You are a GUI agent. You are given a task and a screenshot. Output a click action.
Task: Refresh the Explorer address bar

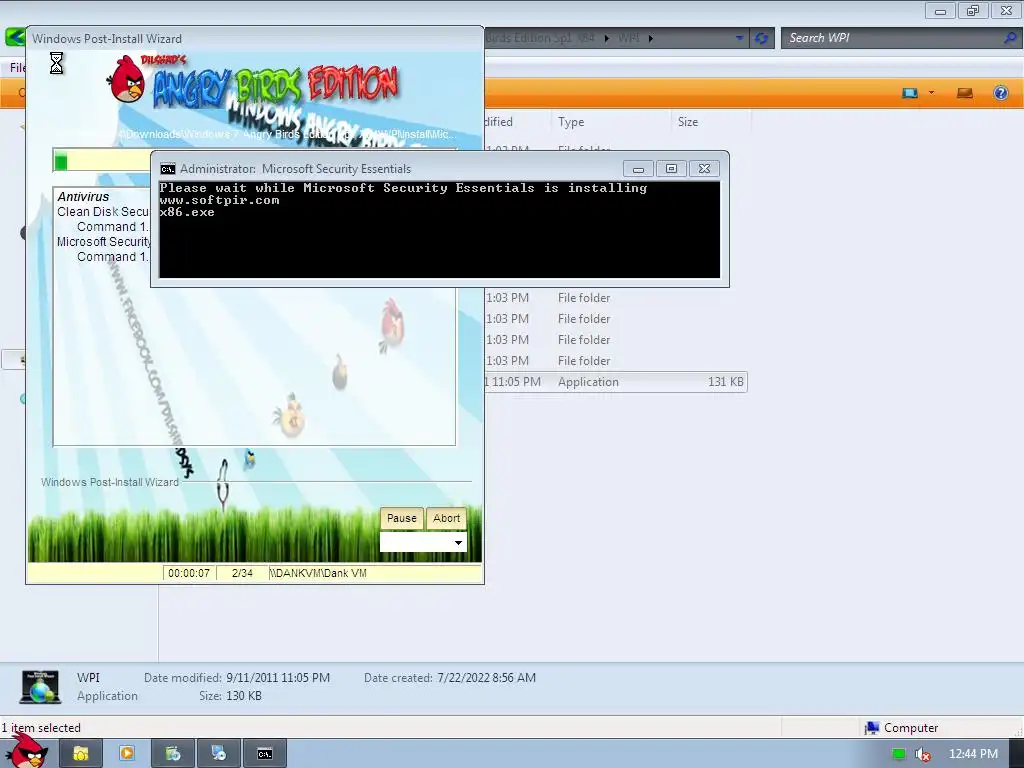tap(761, 38)
